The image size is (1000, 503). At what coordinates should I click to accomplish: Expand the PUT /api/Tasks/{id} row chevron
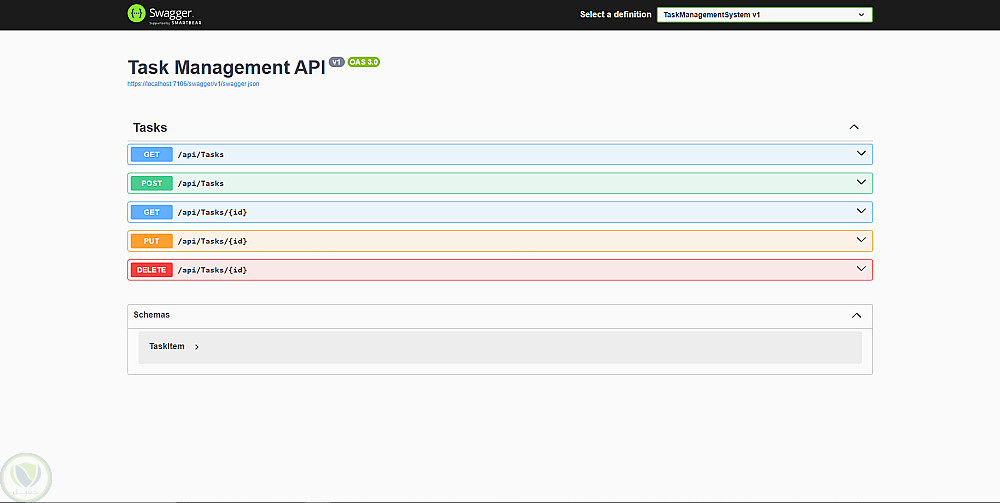tap(861, 240)
